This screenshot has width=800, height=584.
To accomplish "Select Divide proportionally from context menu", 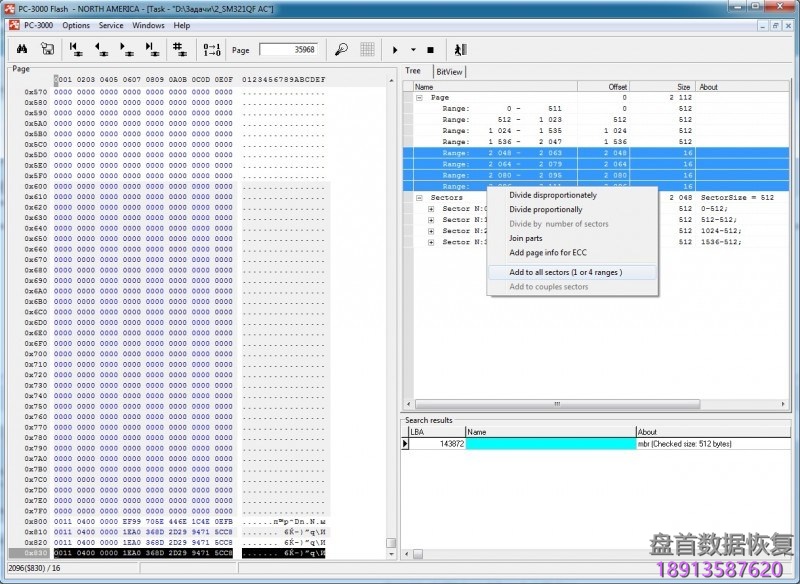I will point(545,210).
